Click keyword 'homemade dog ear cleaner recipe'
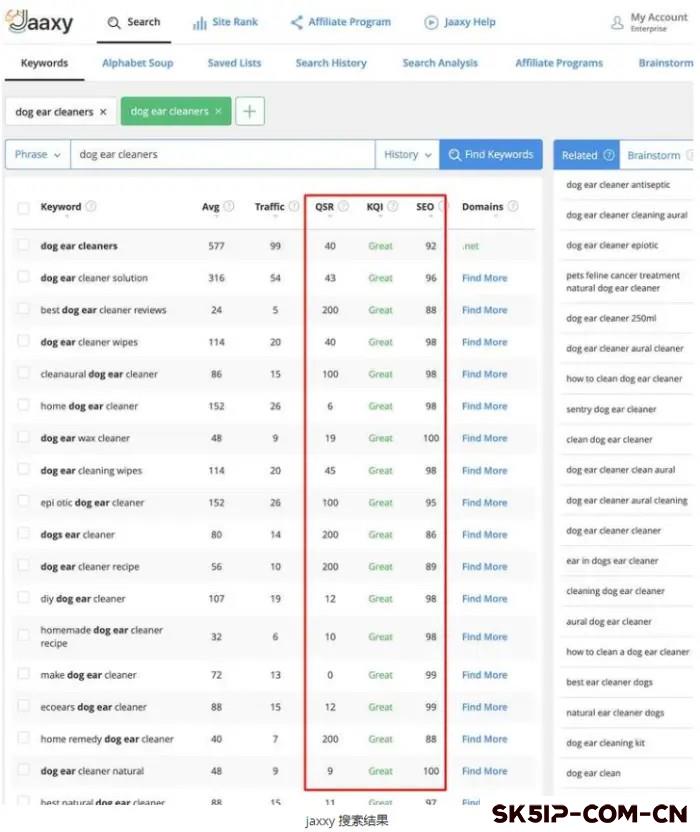 point(101,636)
